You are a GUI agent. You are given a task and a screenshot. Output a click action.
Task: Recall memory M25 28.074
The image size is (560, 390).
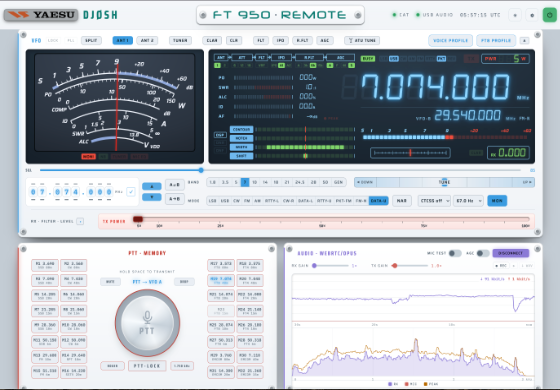[221, 326]
